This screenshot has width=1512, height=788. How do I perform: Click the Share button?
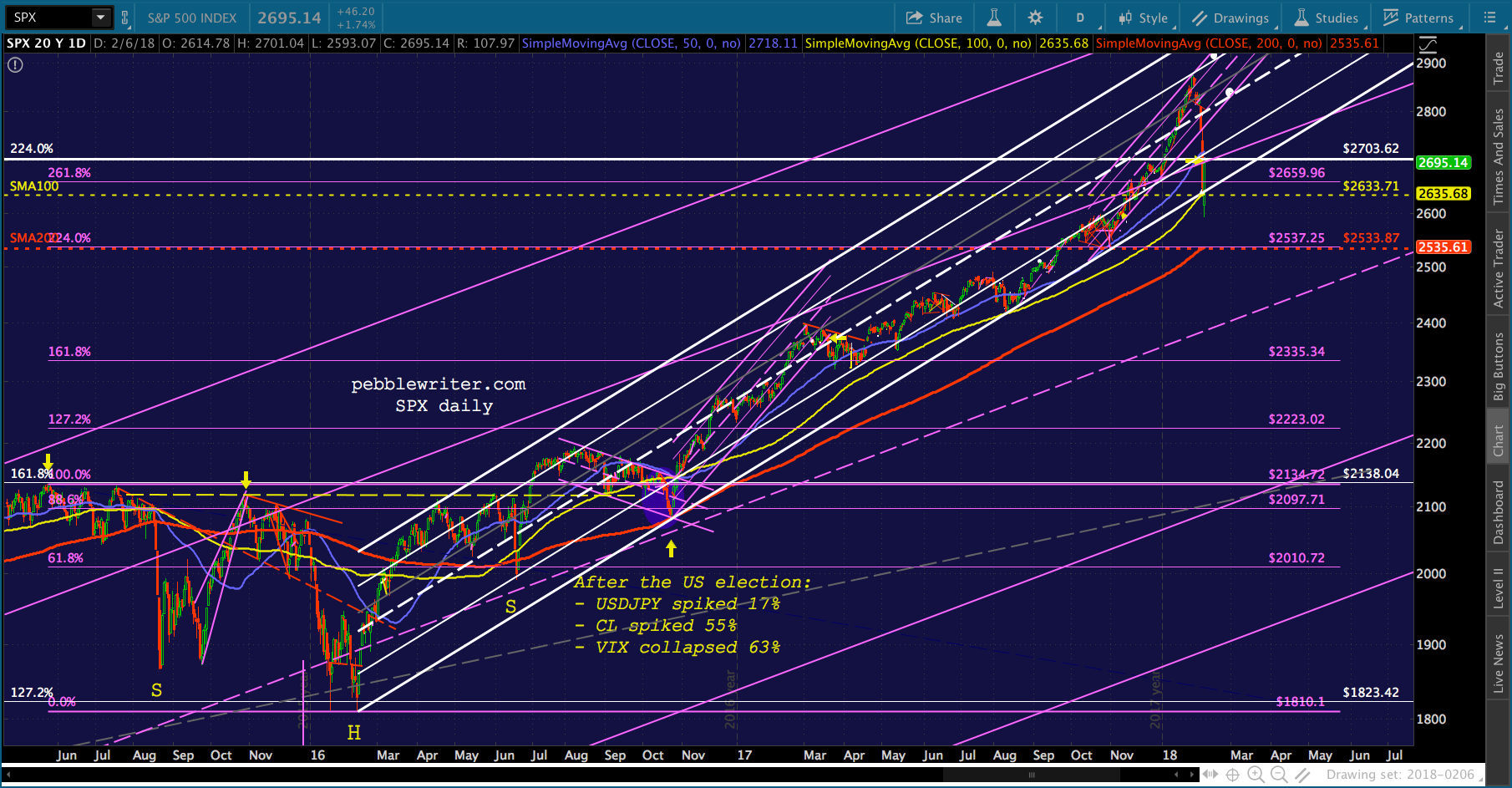[935, 18]
